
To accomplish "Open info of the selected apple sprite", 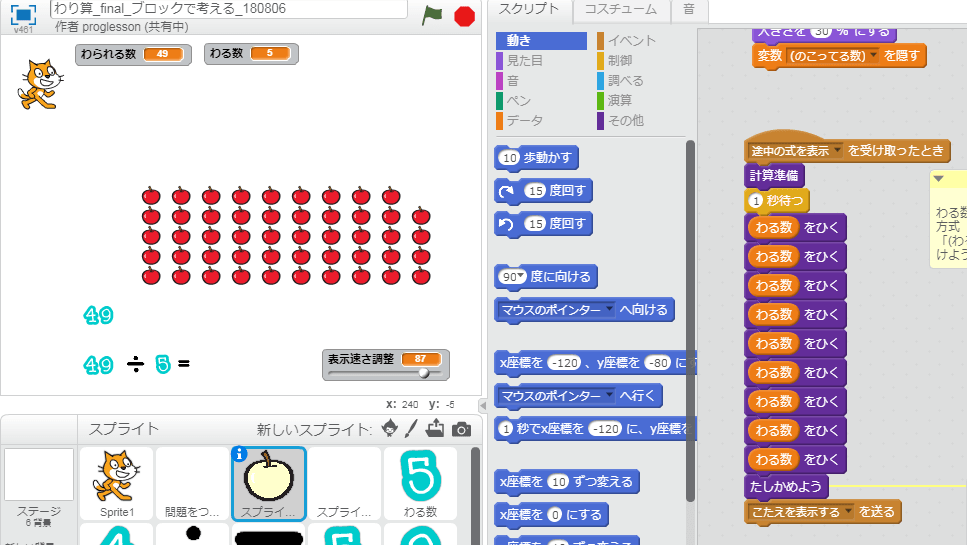I will 239,454.
